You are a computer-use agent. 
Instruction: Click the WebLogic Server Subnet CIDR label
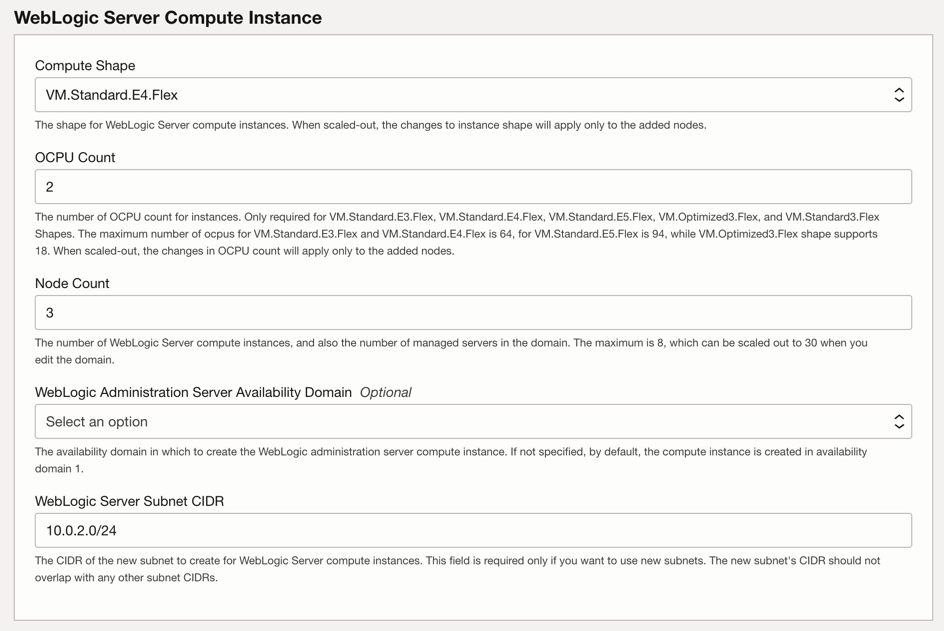click(129, 502)
